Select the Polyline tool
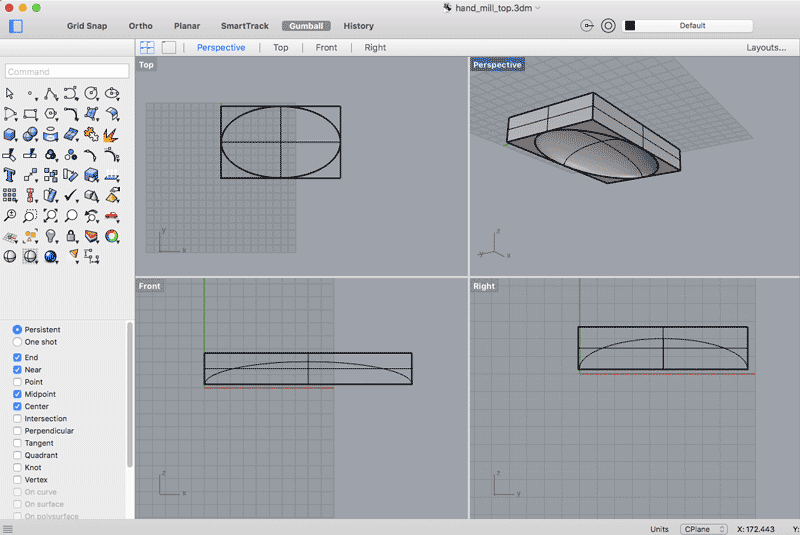This screenshot has width=800, height=535. point(50,94)
